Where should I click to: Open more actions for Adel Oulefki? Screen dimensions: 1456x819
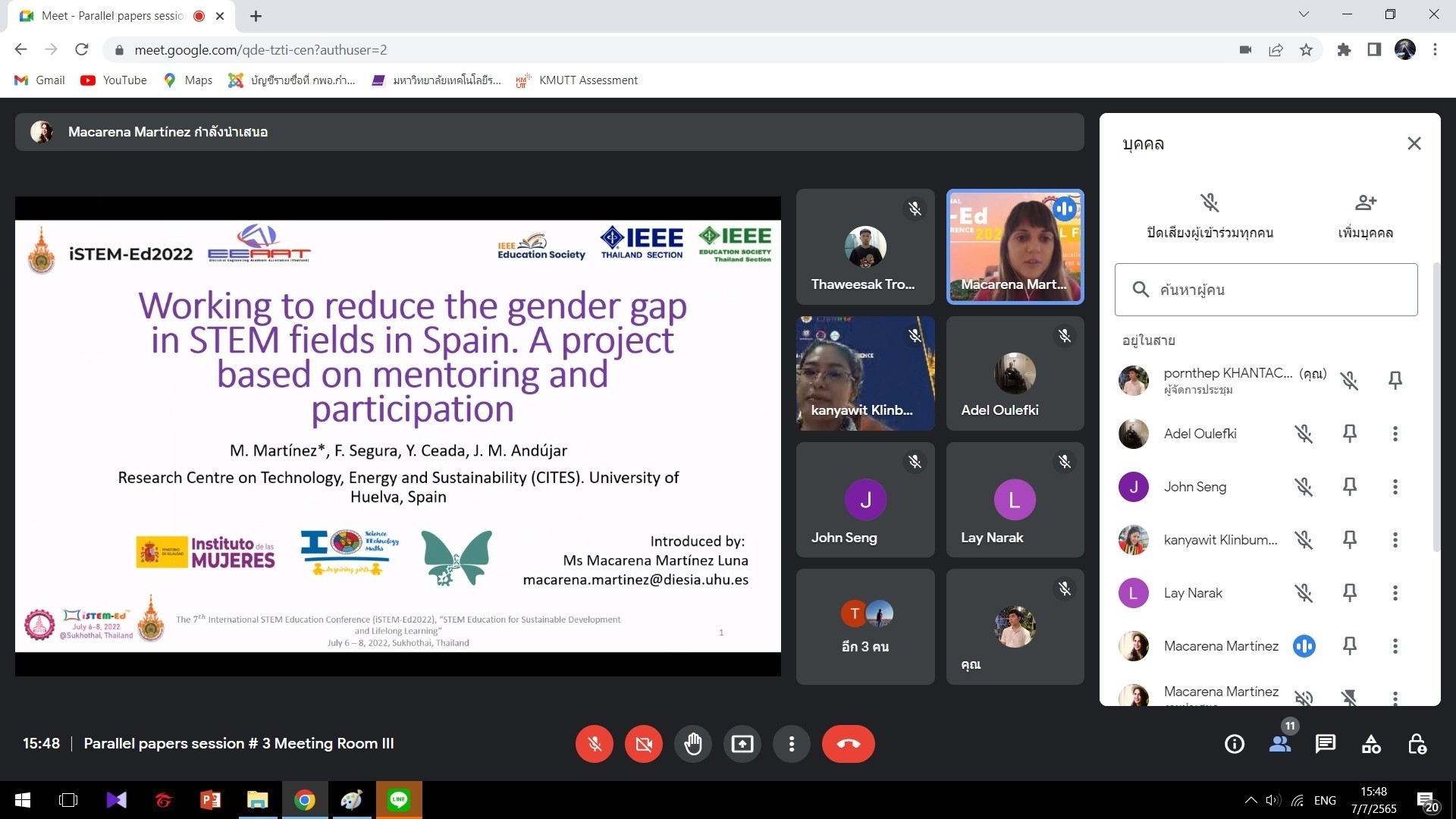tap(1395, 434)
